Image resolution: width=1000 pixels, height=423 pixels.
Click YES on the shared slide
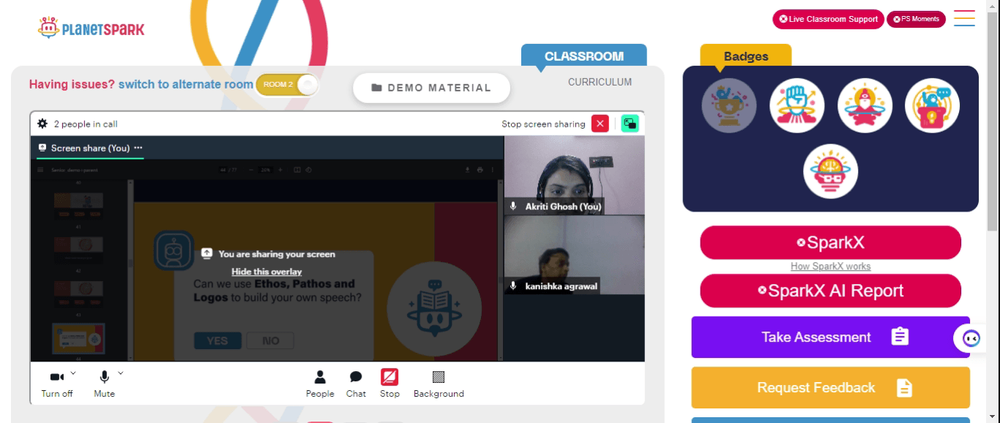217,341
